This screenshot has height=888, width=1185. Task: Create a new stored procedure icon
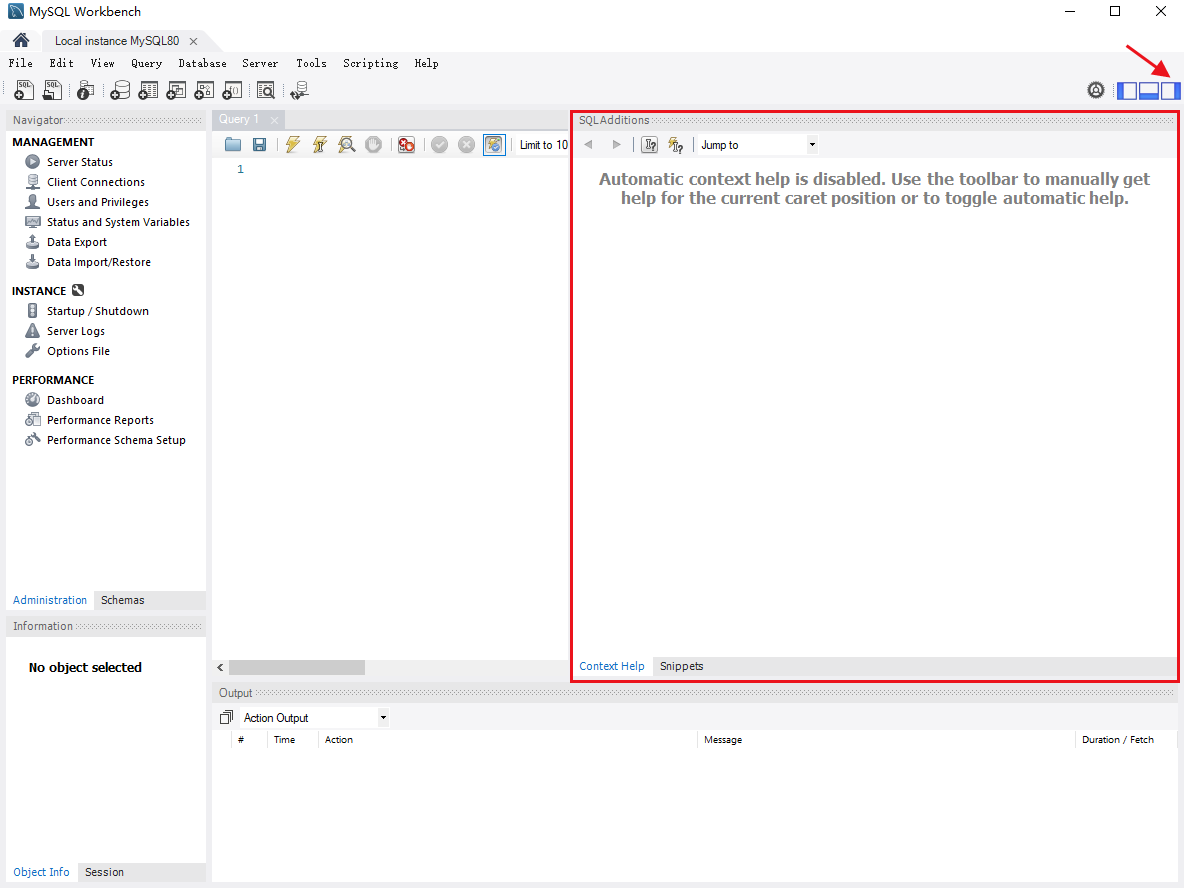pos(204,91)
